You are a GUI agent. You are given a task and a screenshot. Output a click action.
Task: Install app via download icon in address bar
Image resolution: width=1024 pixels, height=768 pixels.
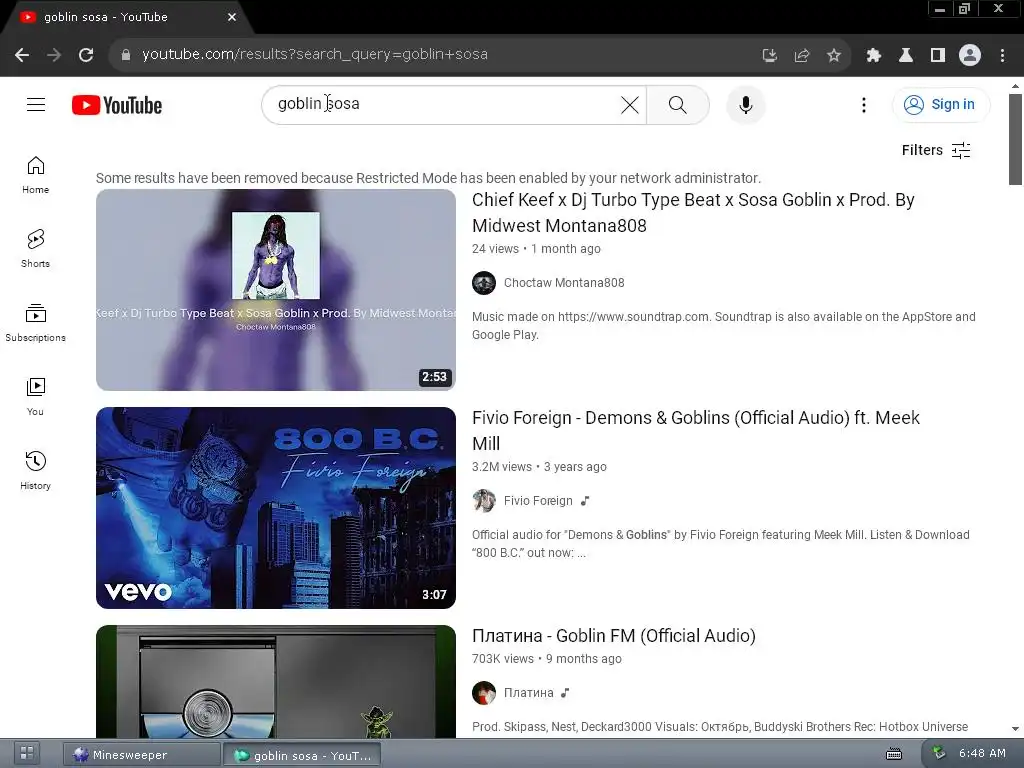[770, 55]
